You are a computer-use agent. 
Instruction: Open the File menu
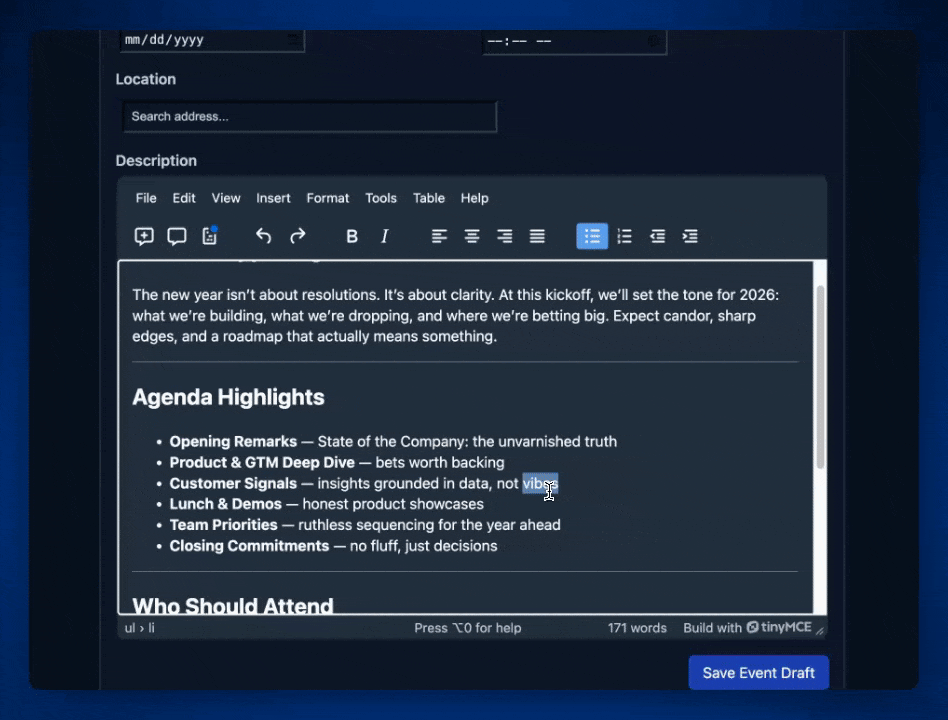(x=146, y=198)
